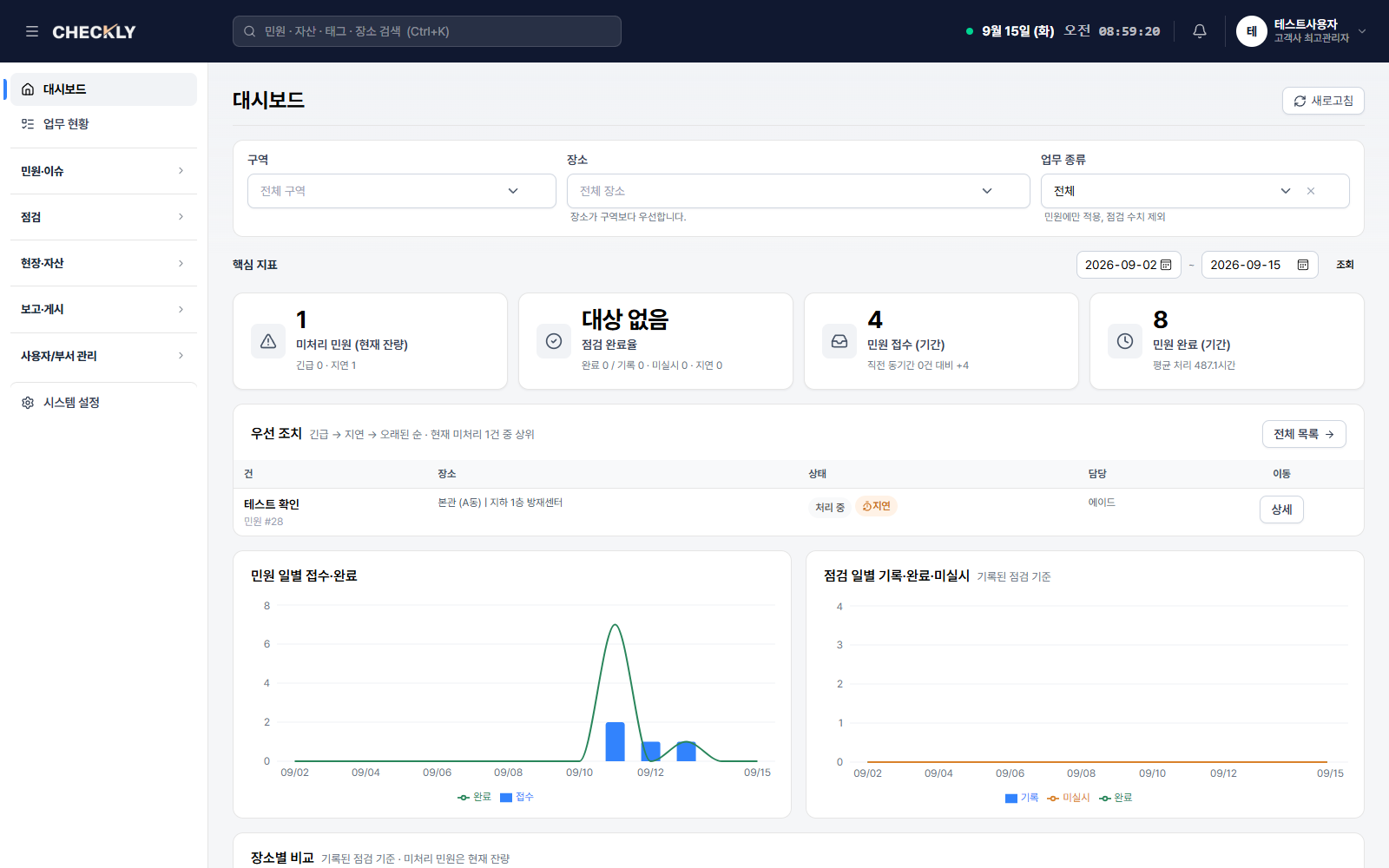Click the clock icon on 민원 완료 card
1389x868 pixels.
coord(1125,341)
